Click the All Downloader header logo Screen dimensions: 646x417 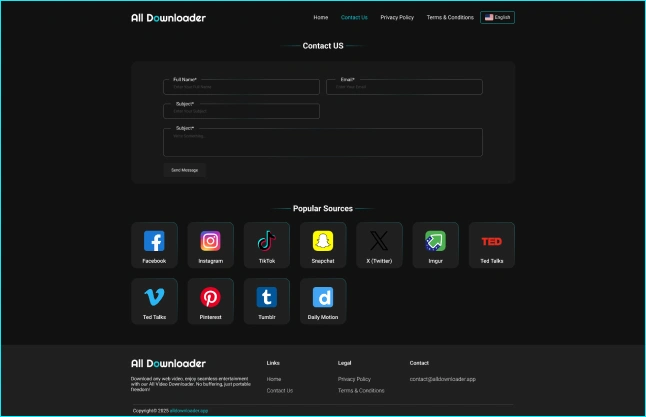[x=168, y=17]
